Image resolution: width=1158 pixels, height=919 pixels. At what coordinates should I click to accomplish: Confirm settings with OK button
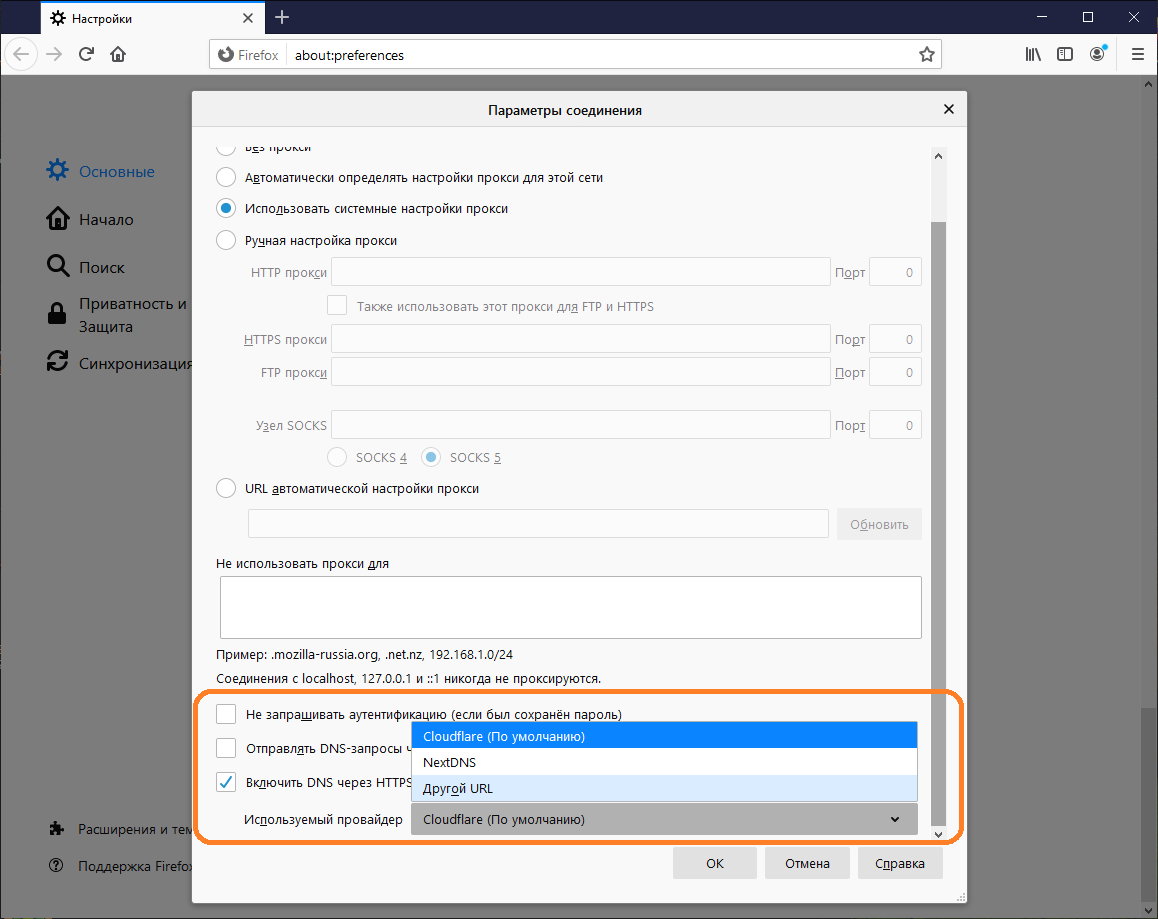[x=714, y=862]
